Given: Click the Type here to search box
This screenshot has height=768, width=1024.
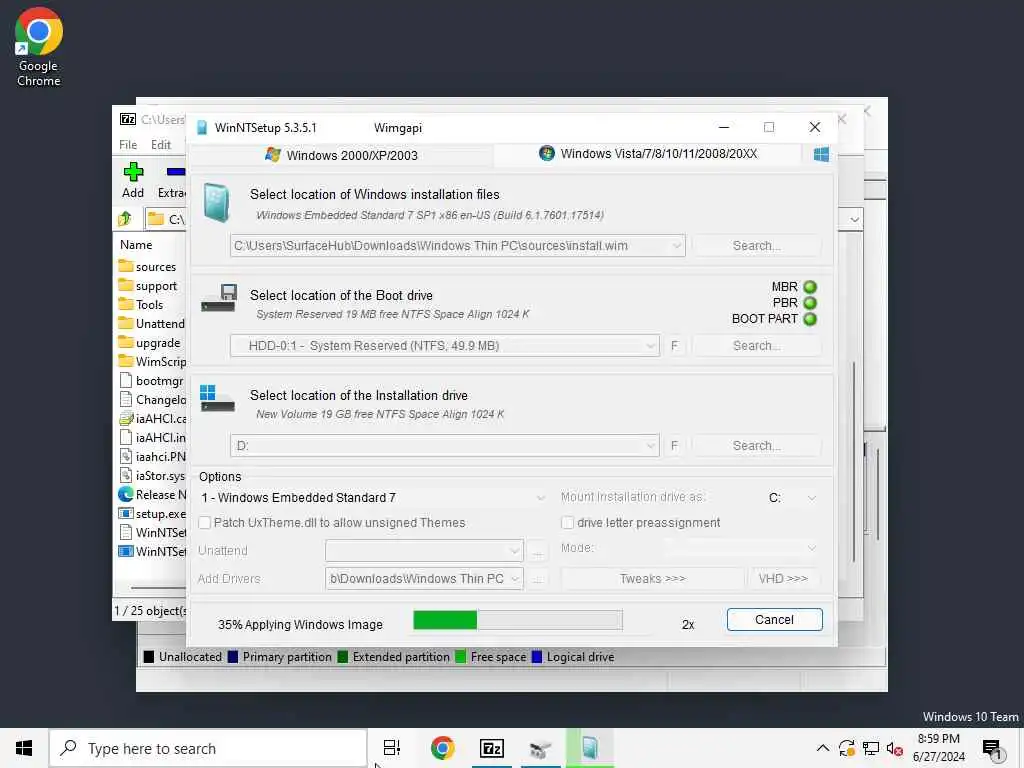Looking at the screenshot, I should pos(208,748).
